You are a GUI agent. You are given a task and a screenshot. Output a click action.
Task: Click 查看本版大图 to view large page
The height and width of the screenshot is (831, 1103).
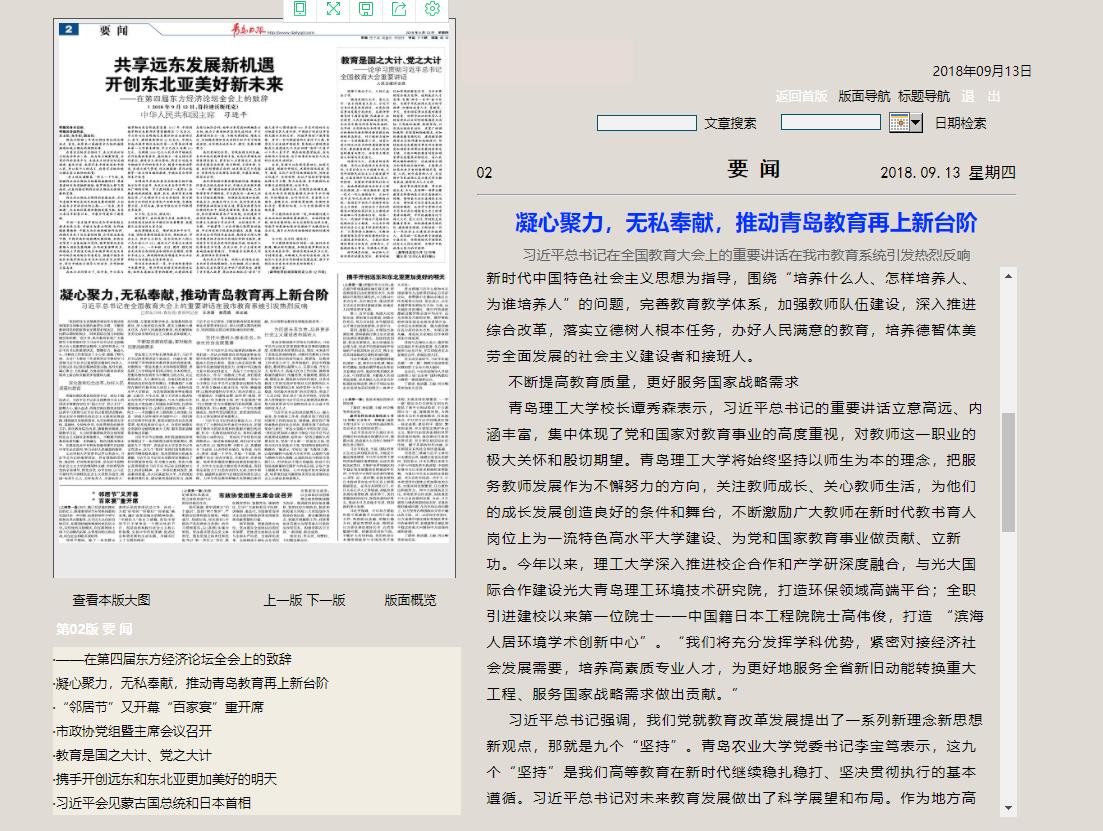(x=111, y=600)
